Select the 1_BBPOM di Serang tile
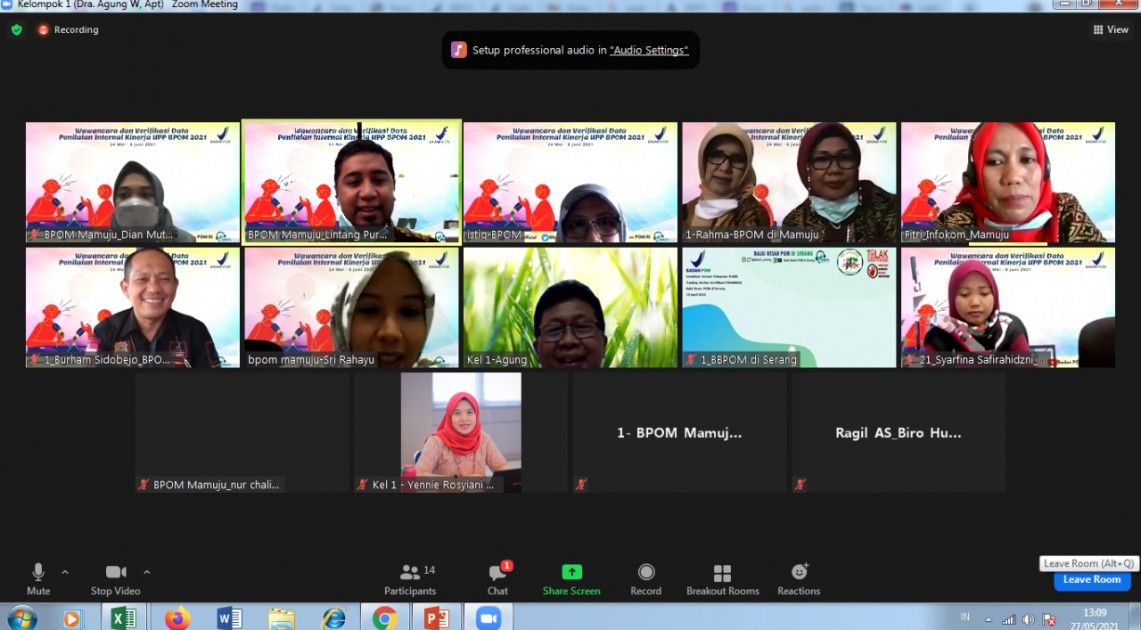 click(x=790, y=307)
